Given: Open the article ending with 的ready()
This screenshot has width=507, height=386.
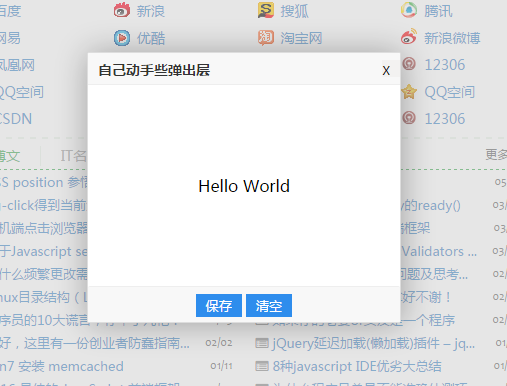Looking at the screenshot, I should (x=431, y=206).
